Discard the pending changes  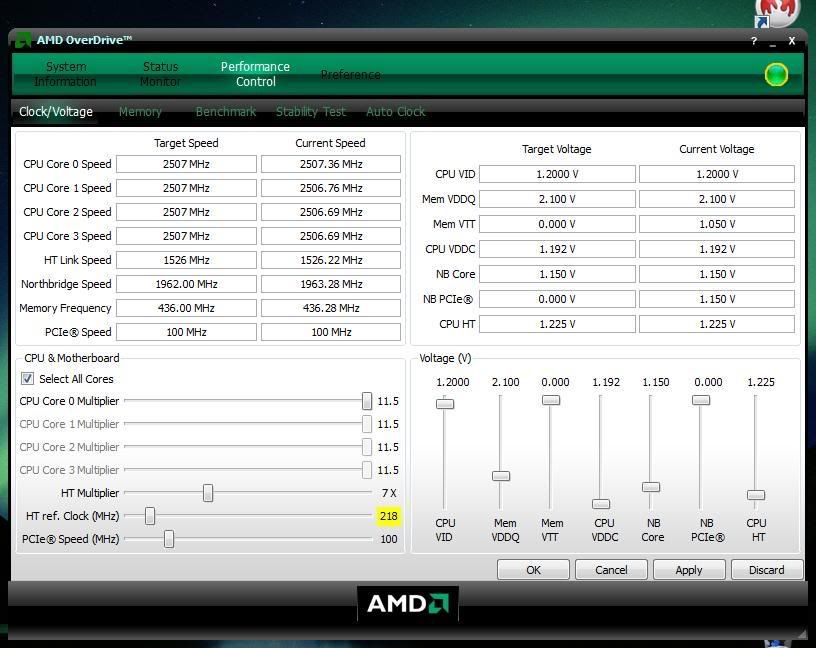tap(767, 570)
